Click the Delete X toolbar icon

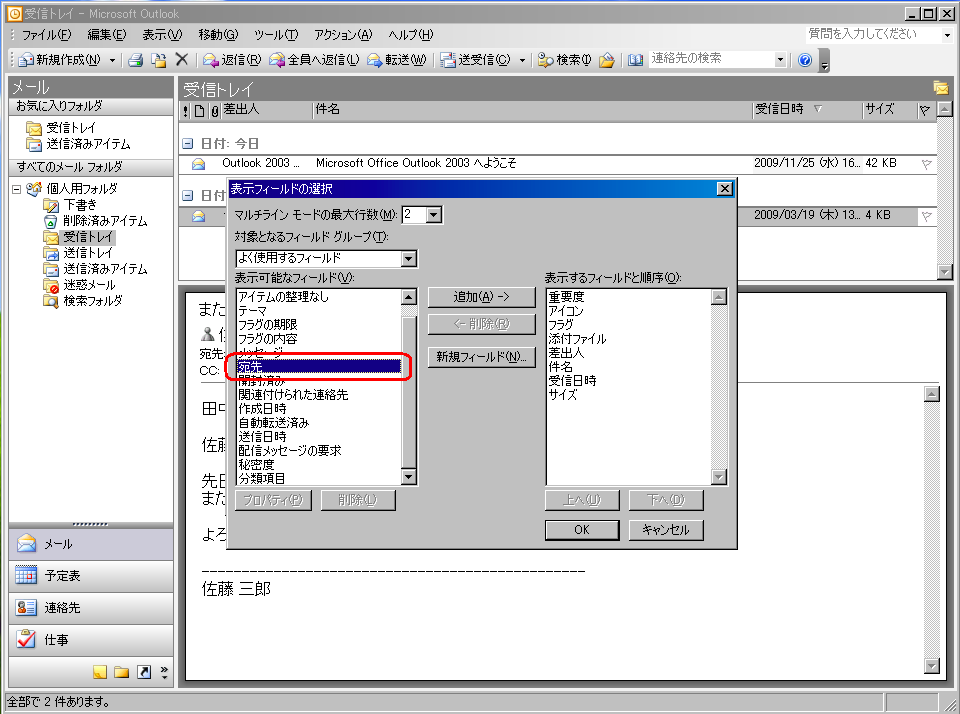(x=181, y=59)
